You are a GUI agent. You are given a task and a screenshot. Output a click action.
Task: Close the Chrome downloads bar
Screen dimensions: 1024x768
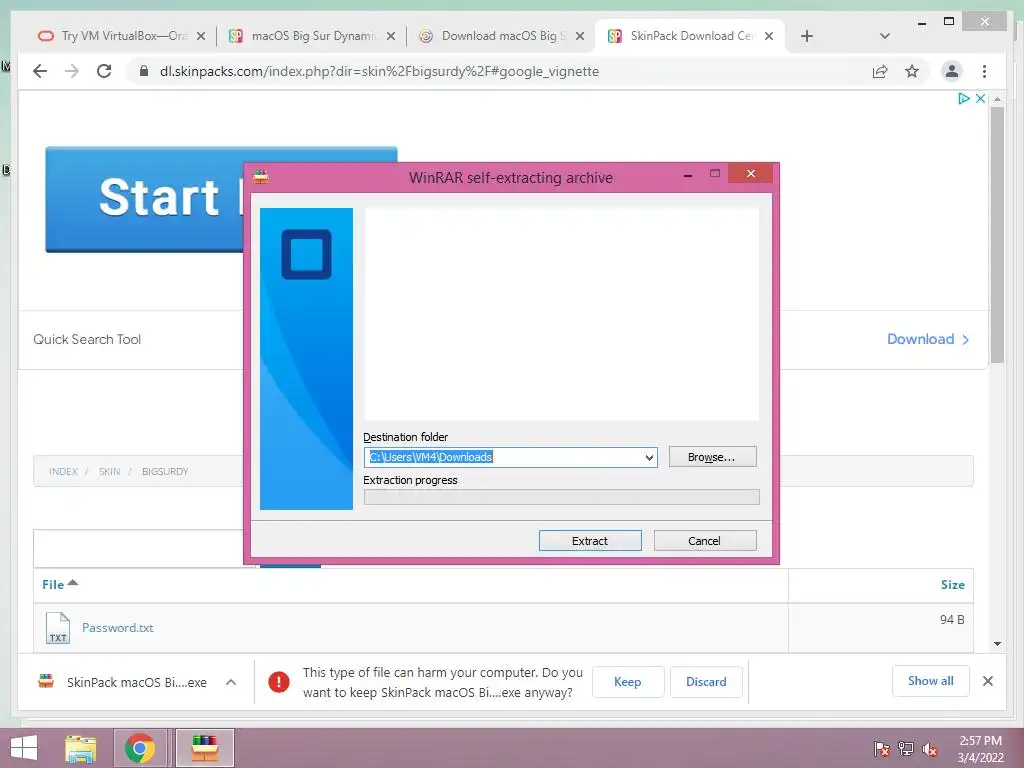(x=988, y=681)
